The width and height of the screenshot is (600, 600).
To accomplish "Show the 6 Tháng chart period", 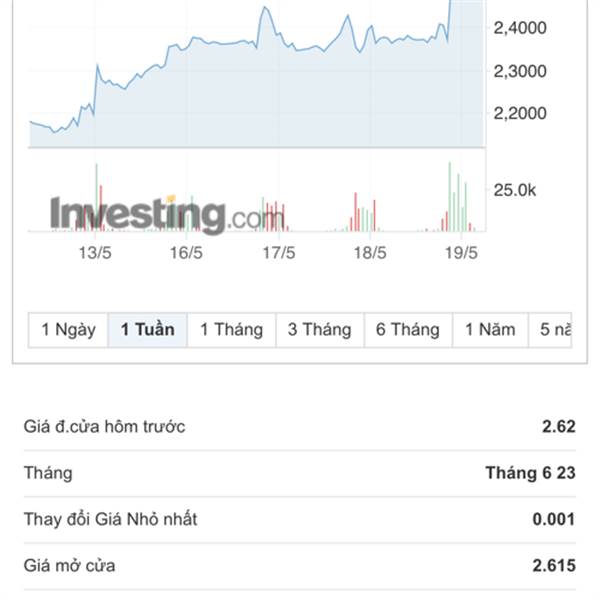I will tap(407, 329).
